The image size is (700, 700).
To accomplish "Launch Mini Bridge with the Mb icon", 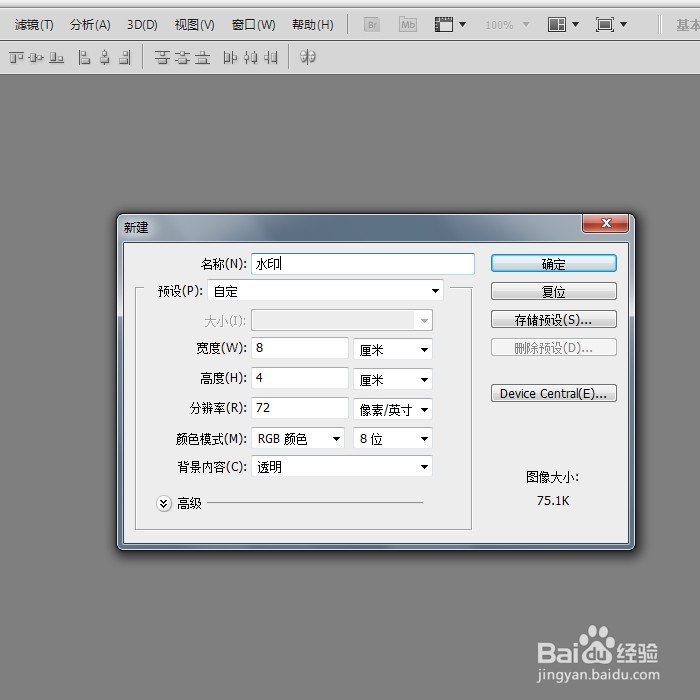I will click(408, 25).
